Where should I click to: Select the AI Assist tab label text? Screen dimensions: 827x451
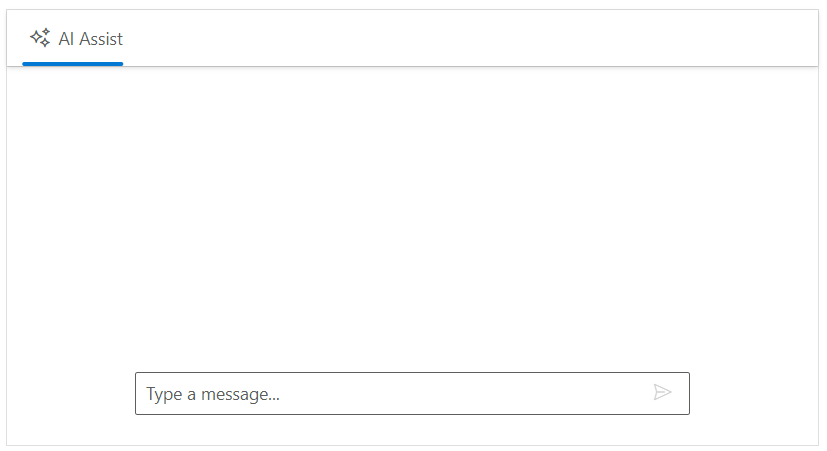pyautogui.click(x=91, y=39)
